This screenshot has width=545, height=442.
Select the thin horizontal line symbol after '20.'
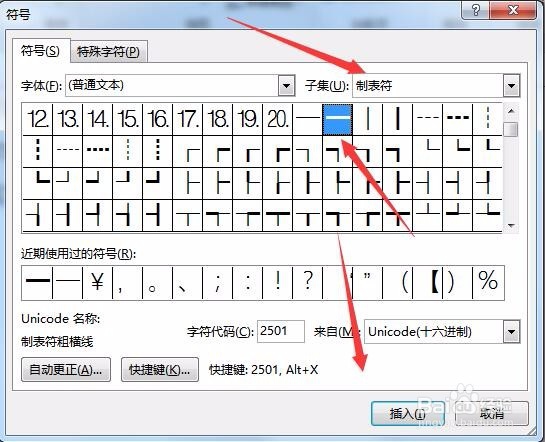(308, 119)
